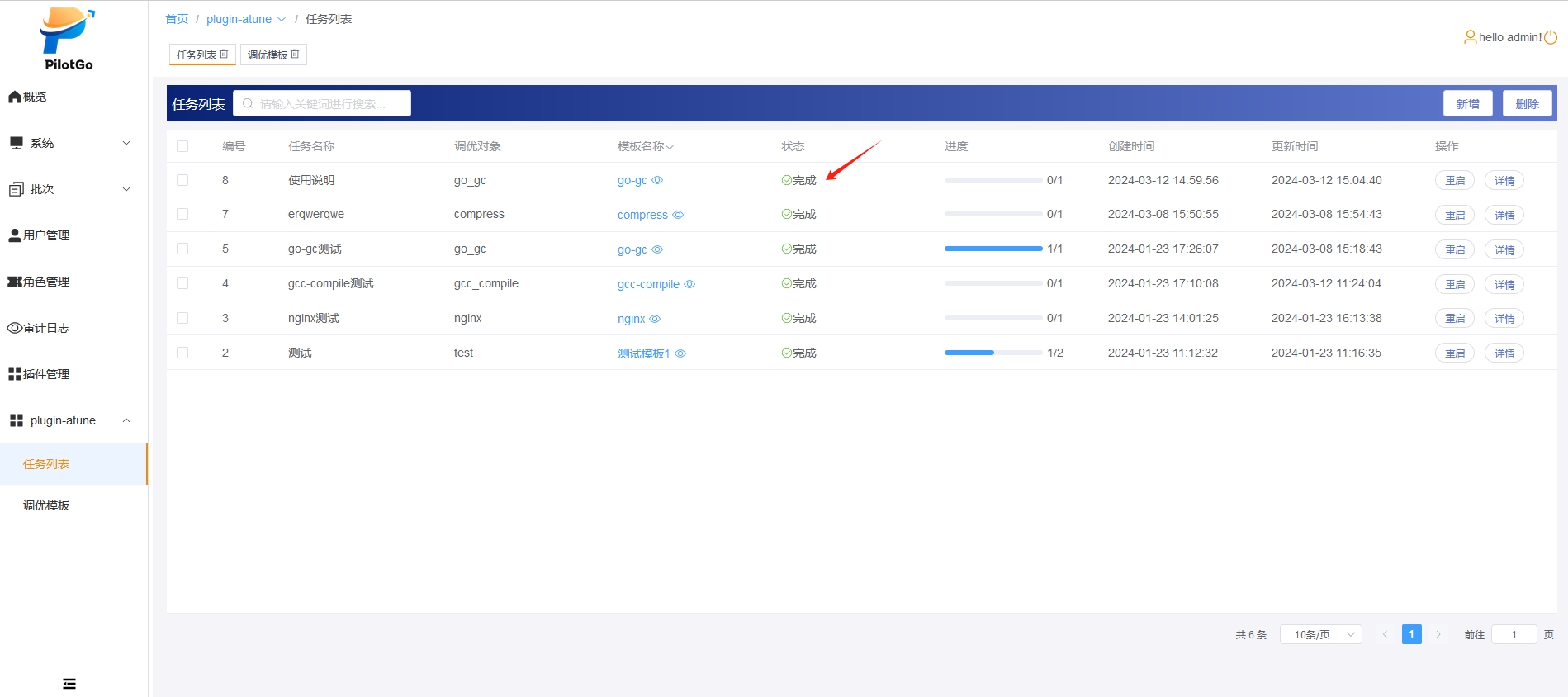Check the box for task gcc-compile测试
Image resolution: width=1568 pixels, height=697 pixels.
pyautogui.click(x=182, y=283)
